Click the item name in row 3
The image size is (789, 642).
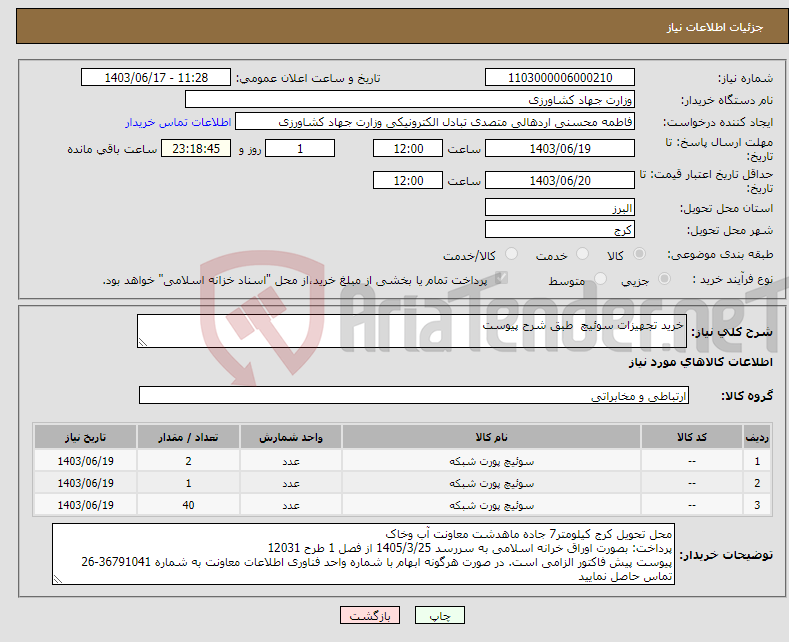pos(491,505)
